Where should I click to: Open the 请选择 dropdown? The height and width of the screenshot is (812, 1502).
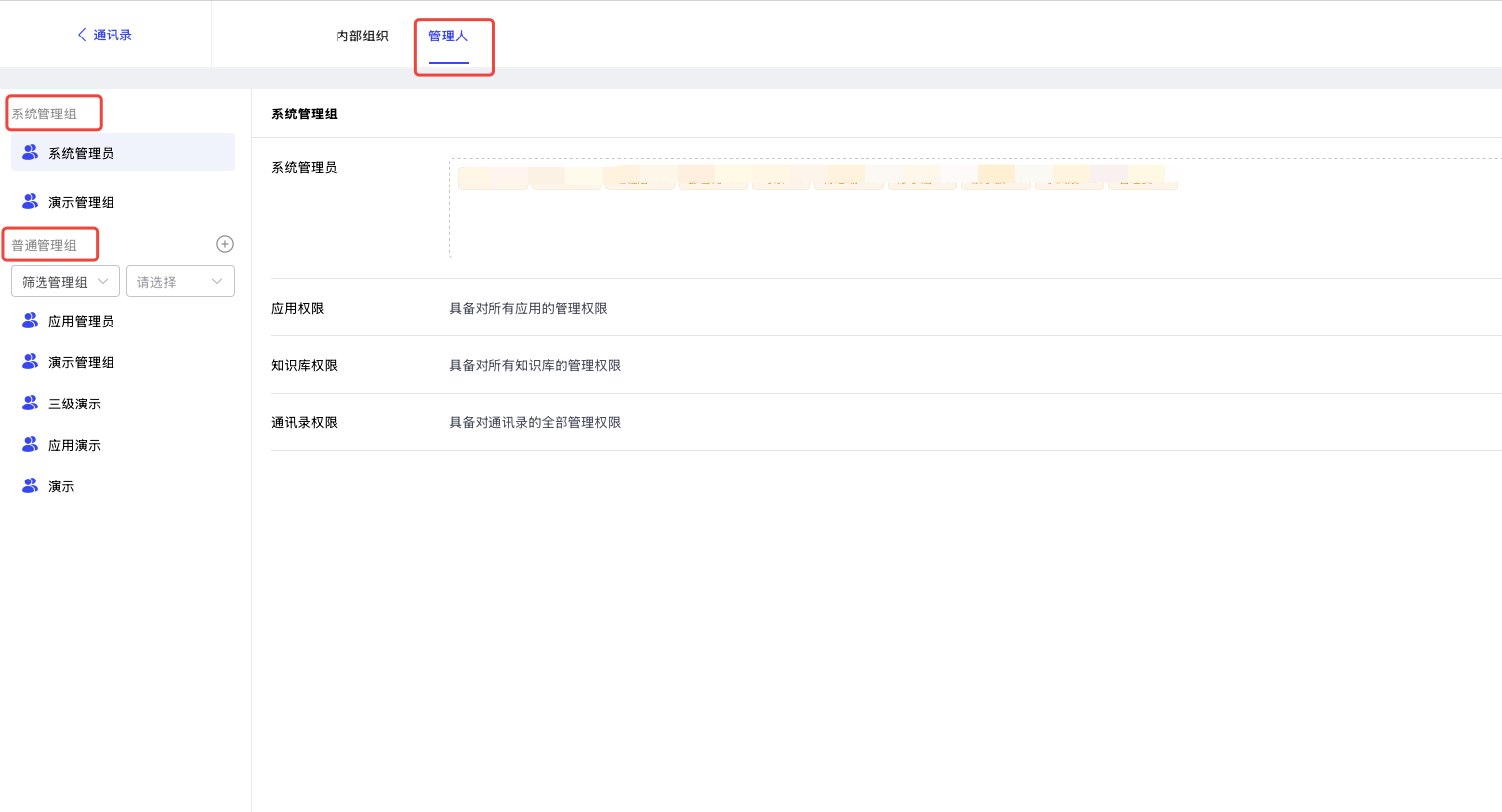(180, 281)
